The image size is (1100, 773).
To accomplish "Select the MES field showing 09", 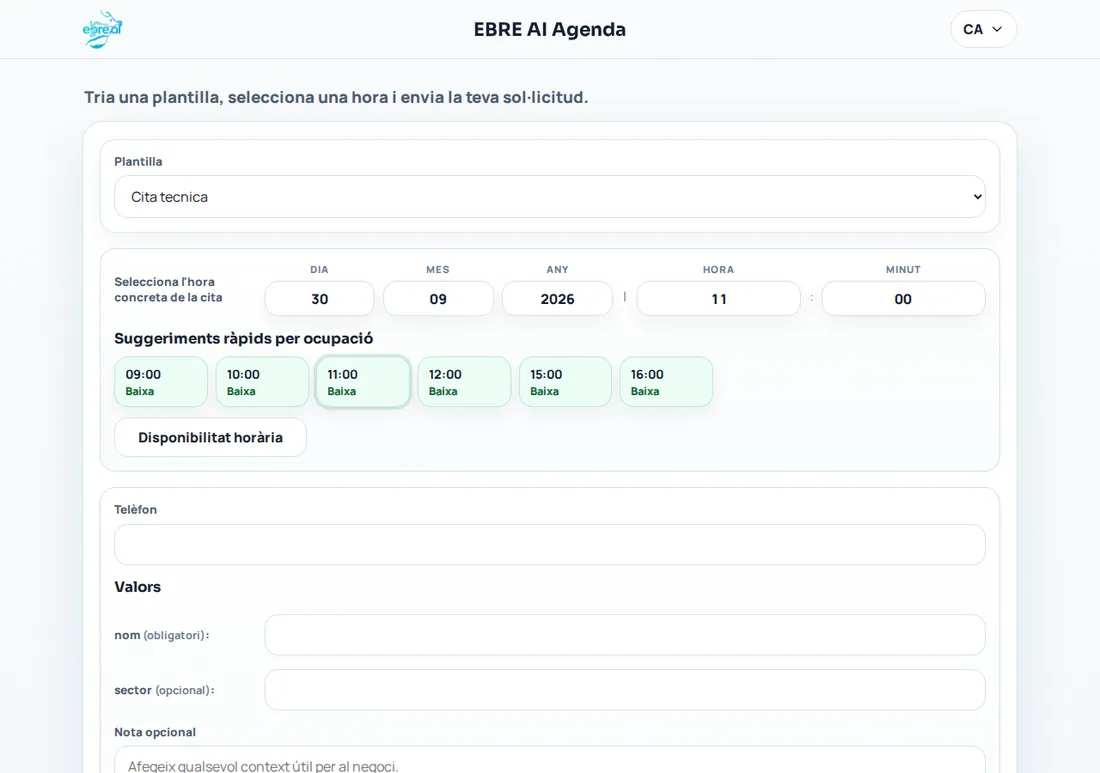I will 438,299.
